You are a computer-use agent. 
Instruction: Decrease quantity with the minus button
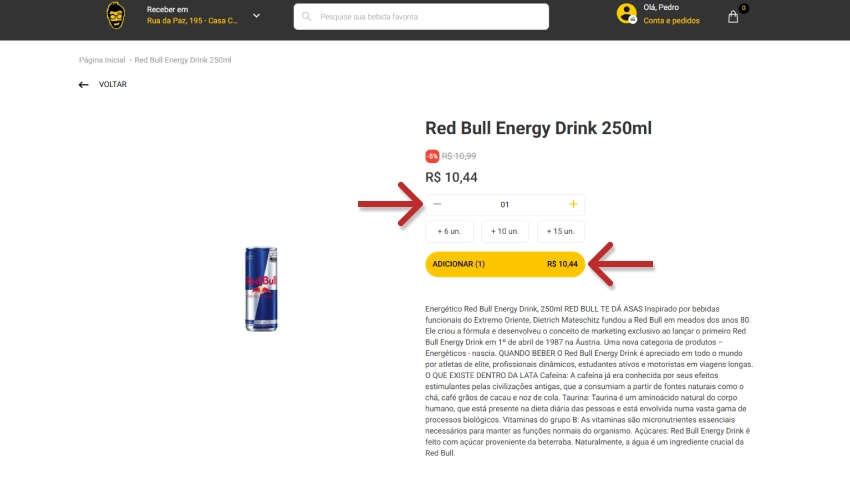click(x=437, y=204)
